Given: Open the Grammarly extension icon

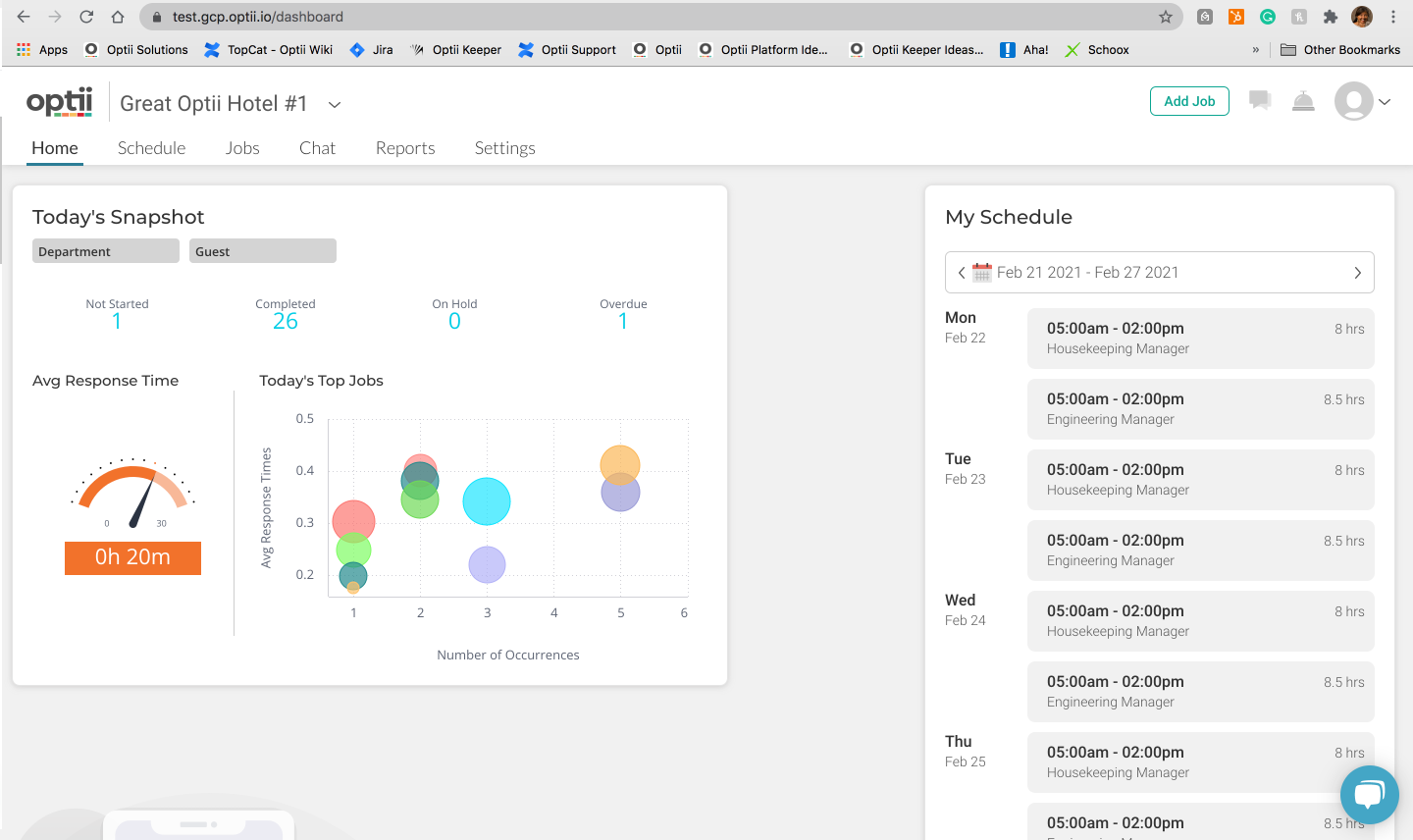Looking at the screenshot, I should point(1268,17).
